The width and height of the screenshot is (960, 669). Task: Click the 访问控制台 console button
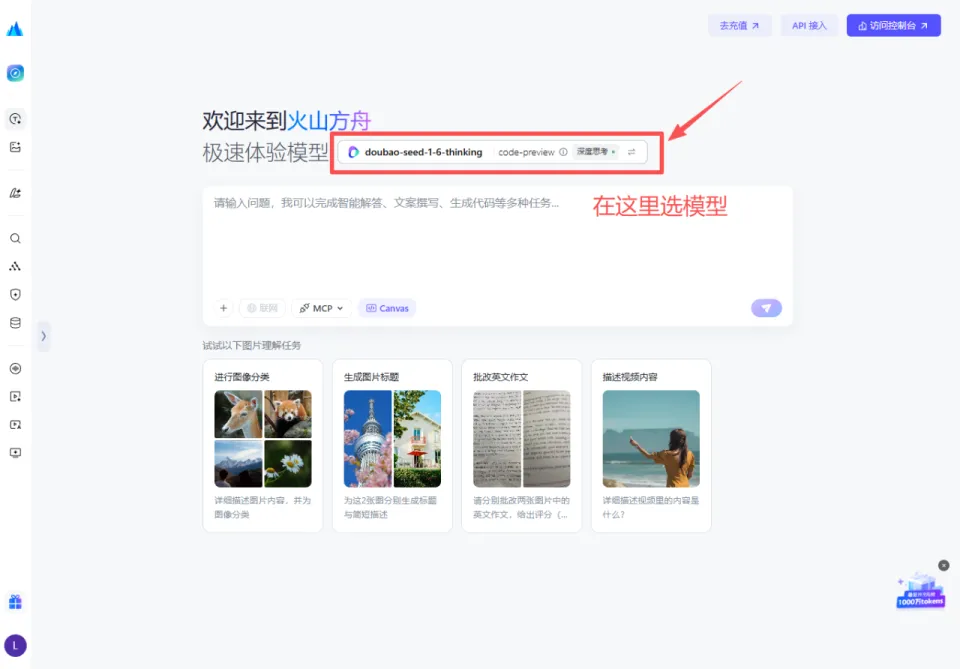click(893, 25)
